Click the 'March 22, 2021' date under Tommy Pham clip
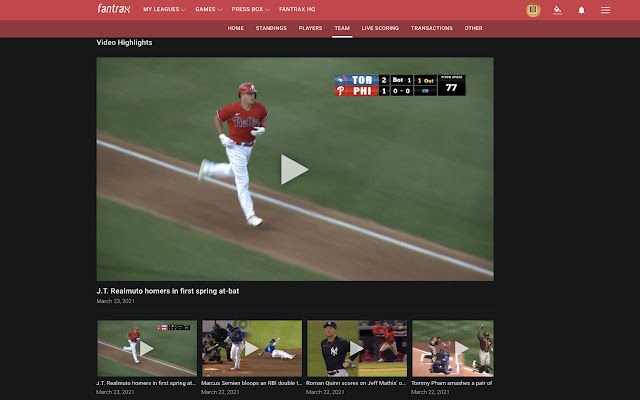Screen dimensions: 640x400 point(430,392)
